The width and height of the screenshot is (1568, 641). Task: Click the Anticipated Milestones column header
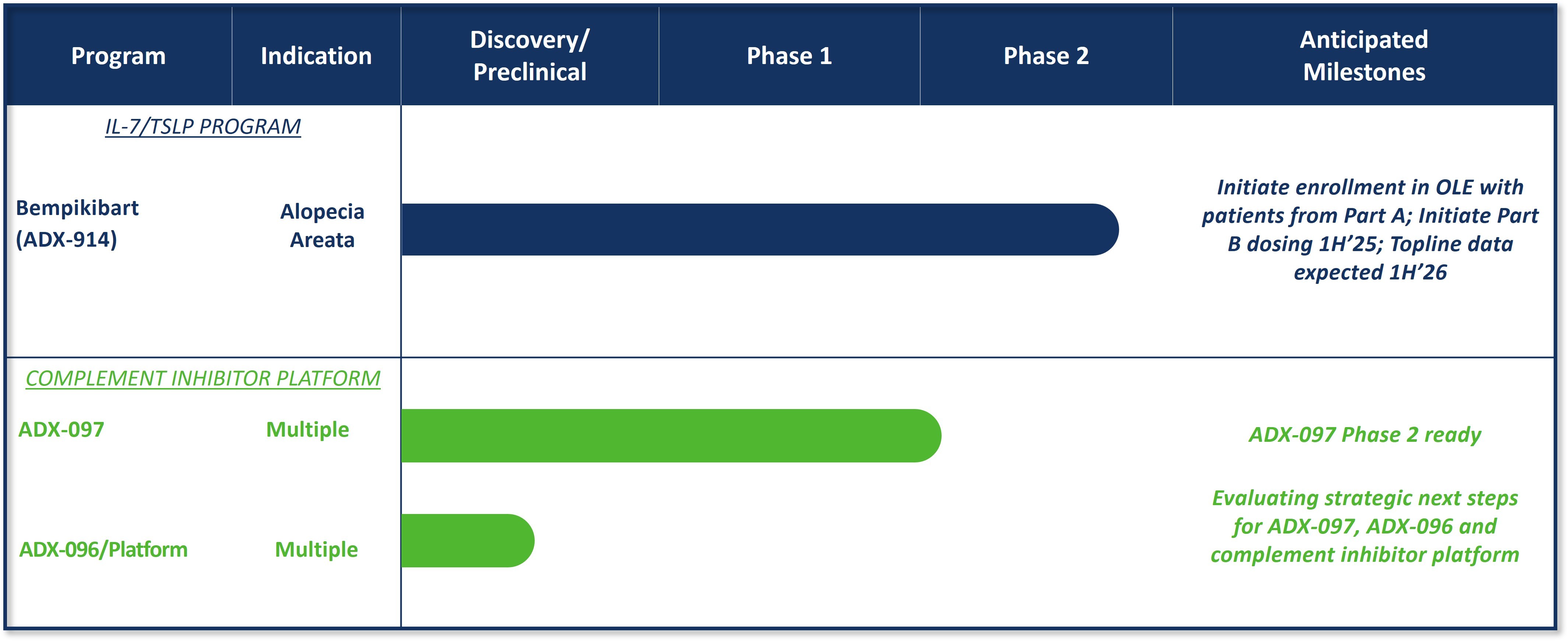1364,56
